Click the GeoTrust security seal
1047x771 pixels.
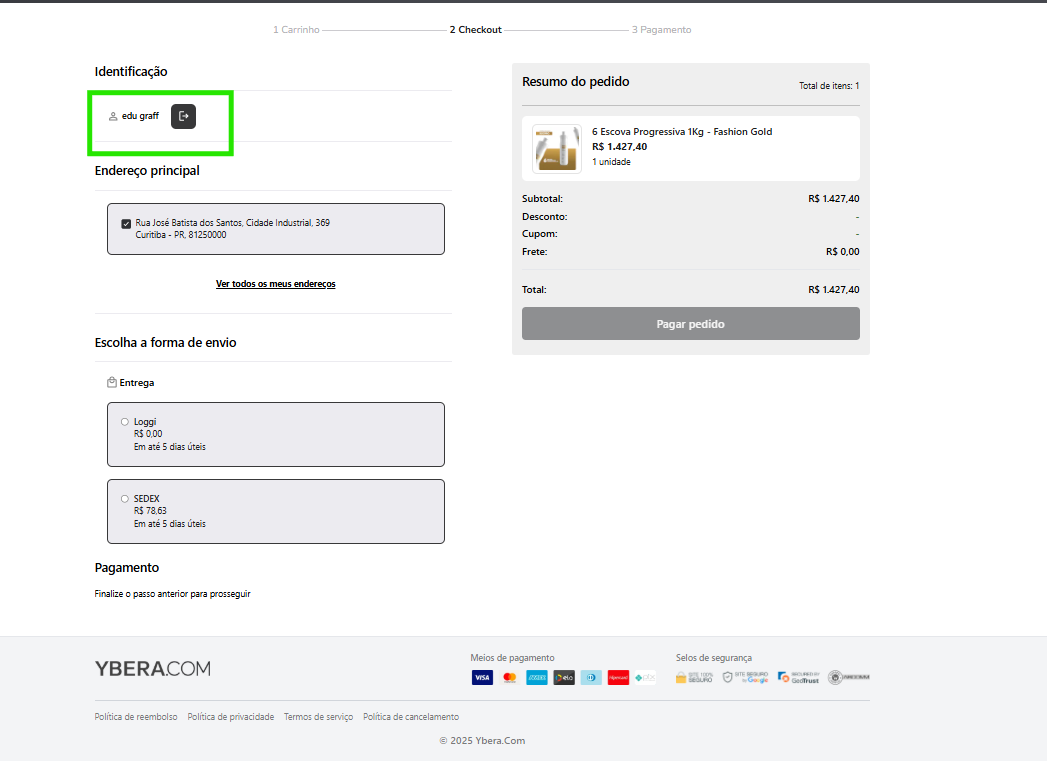pos(799,678)
